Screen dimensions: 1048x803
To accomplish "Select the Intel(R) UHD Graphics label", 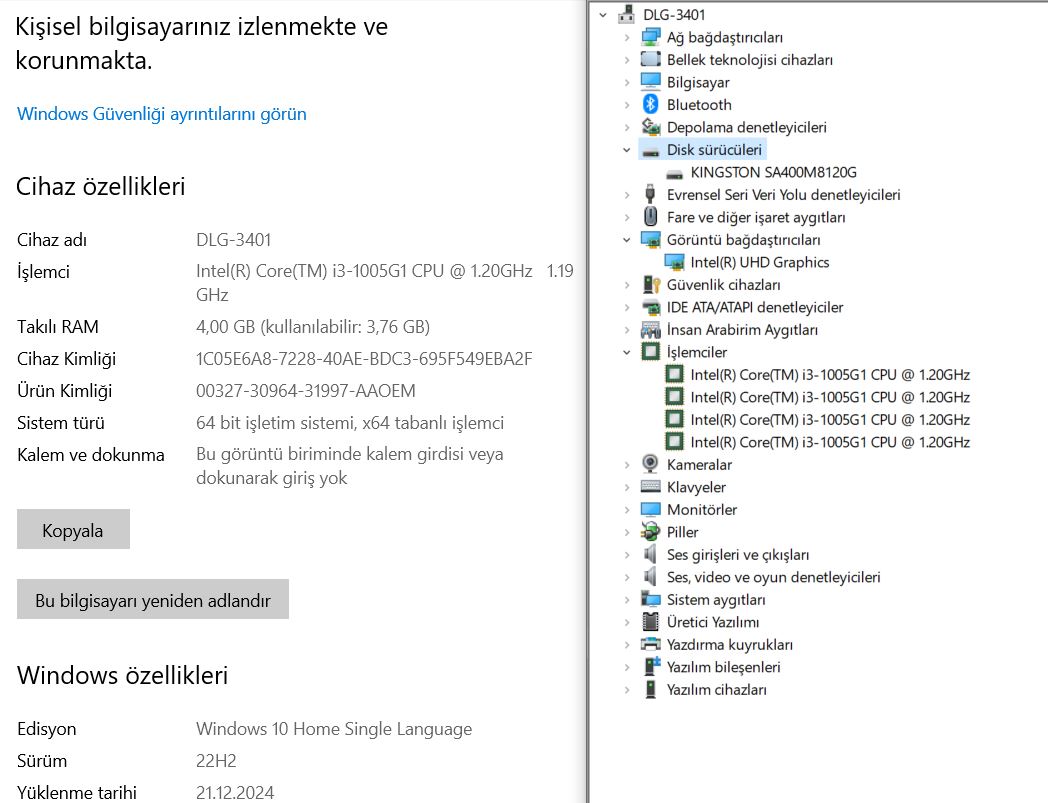I will [759, 262].
